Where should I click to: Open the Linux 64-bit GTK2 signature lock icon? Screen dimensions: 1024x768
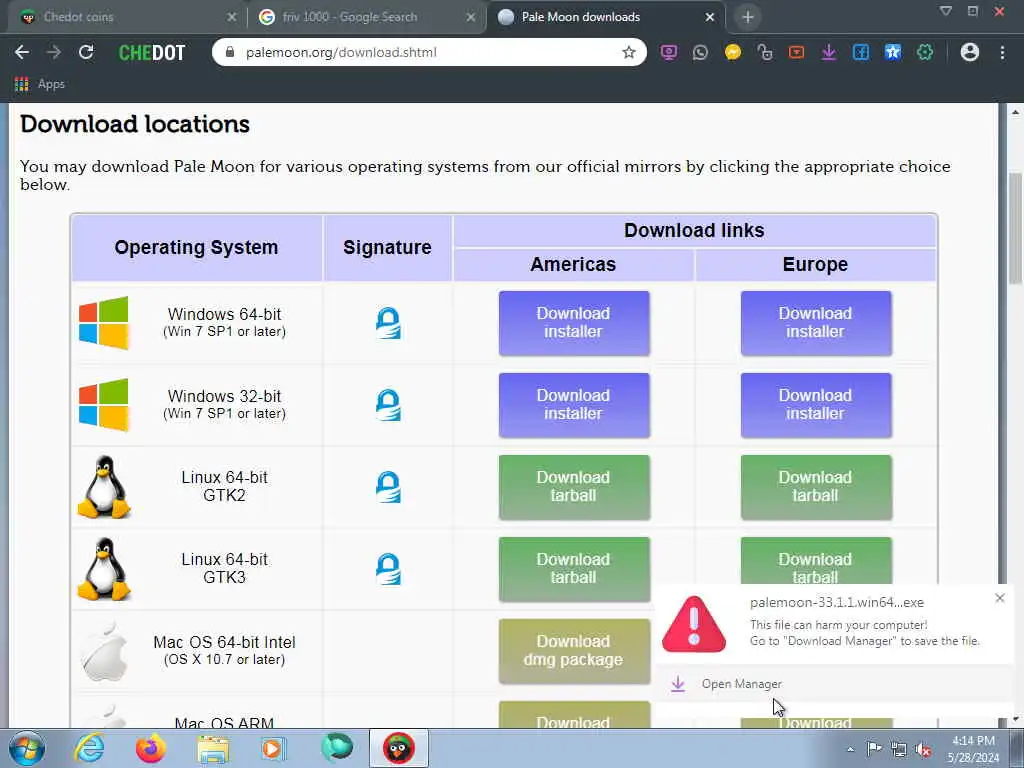point(388,487)
